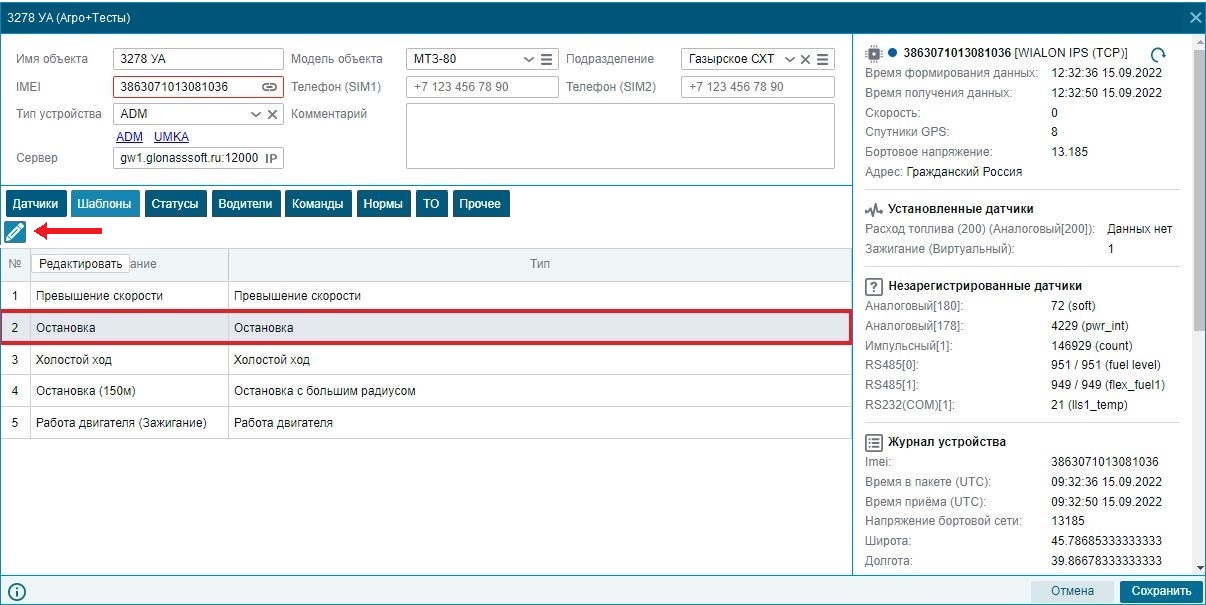Close the 3278 УА dialog
The width and height of the screenshot is (1206, 605).
pyautogui.click(x=1195, y=17)
